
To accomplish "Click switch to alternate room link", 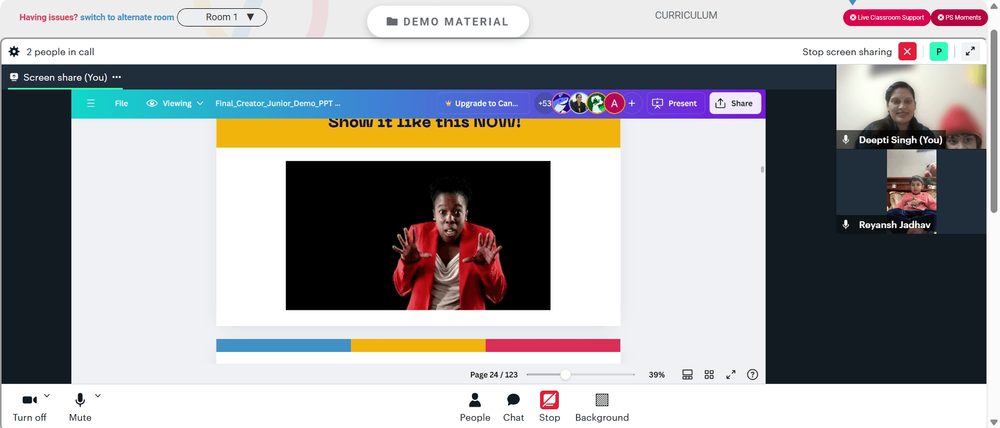I will pos(127,17).
